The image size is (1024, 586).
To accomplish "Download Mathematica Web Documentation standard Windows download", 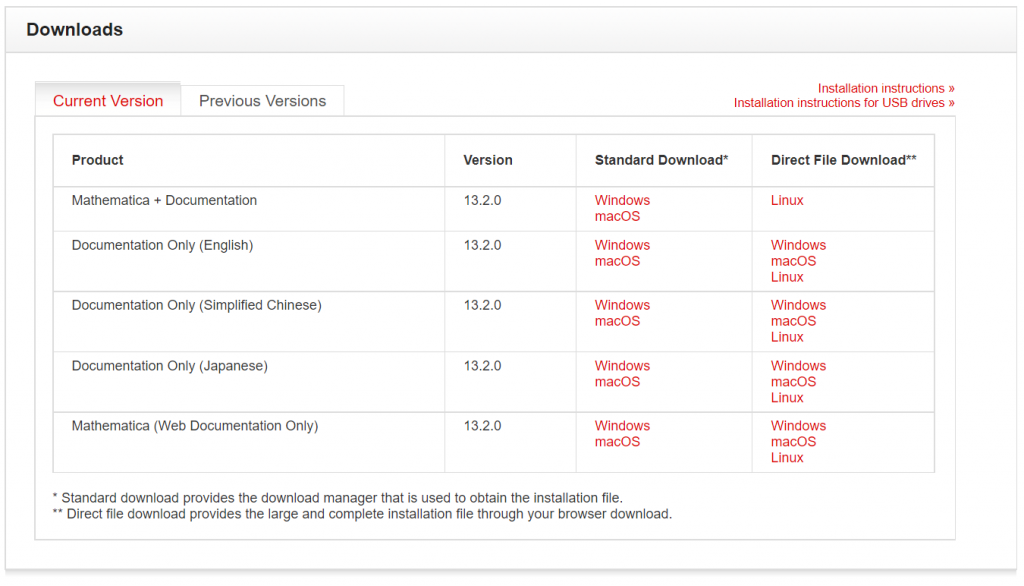I will pos(622,426).
